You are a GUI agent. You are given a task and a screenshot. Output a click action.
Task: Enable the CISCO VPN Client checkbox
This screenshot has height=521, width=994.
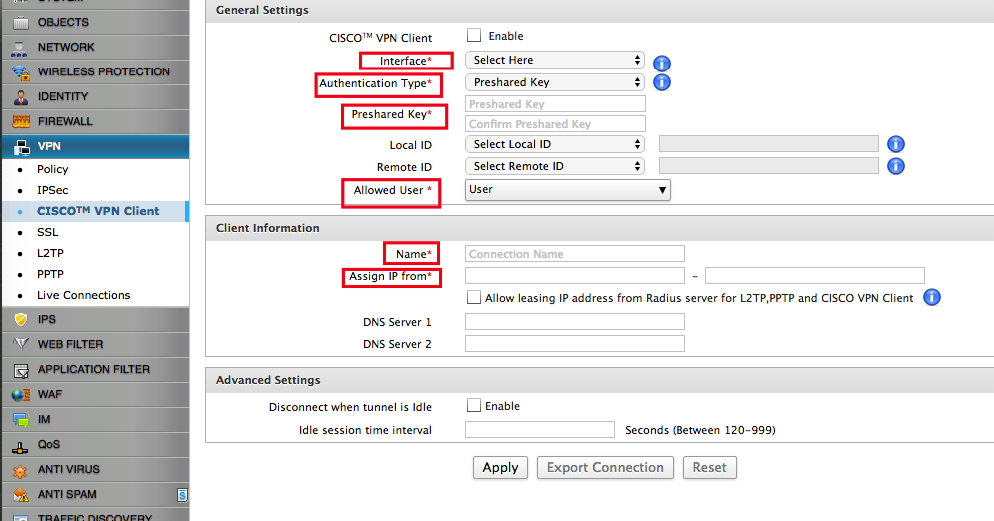(x=475, y=36)
